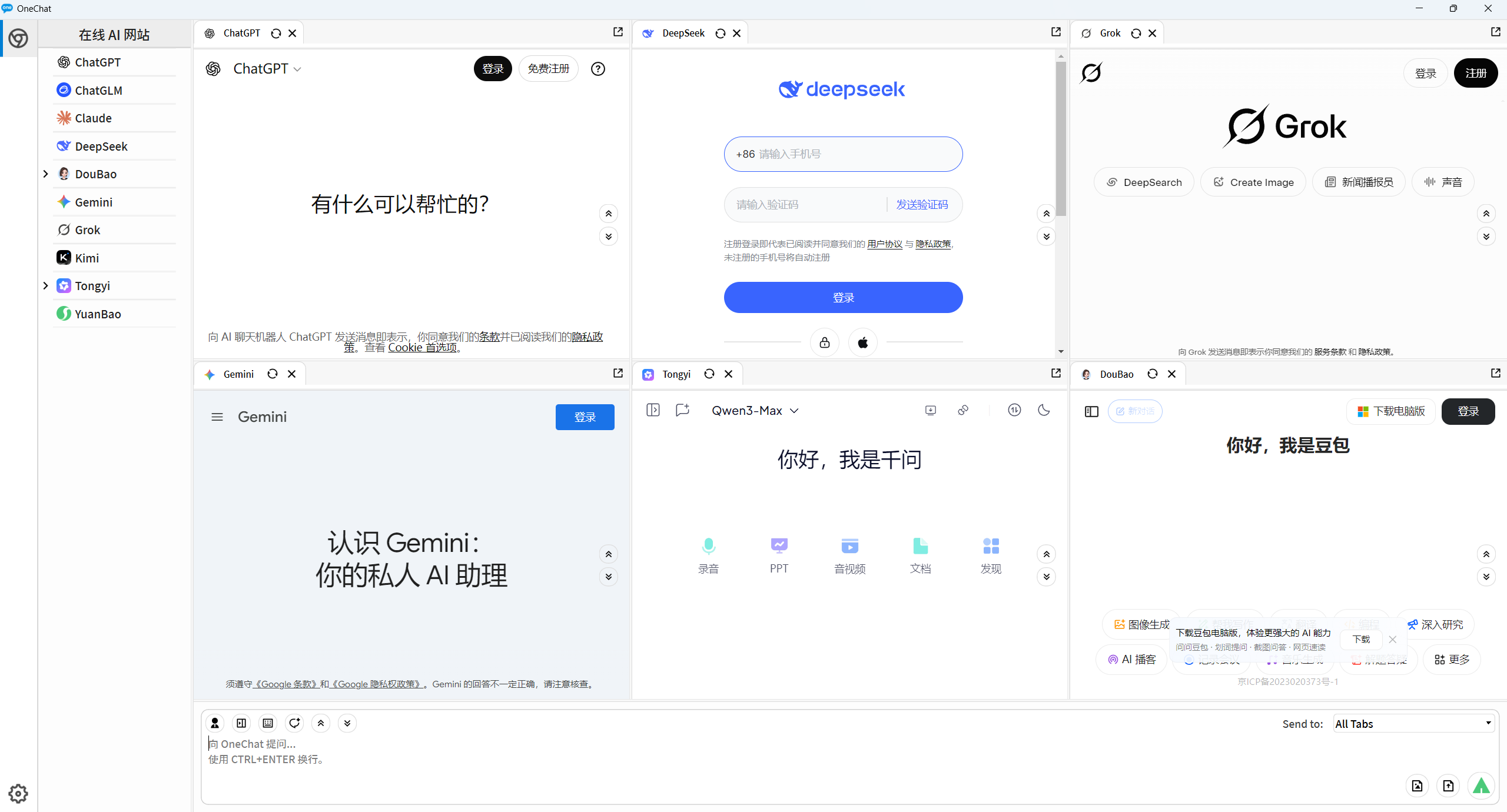The image size is (1507, 812).
Task: Pop out the Grok panel to new window
Action: [x=1495, y=32]
